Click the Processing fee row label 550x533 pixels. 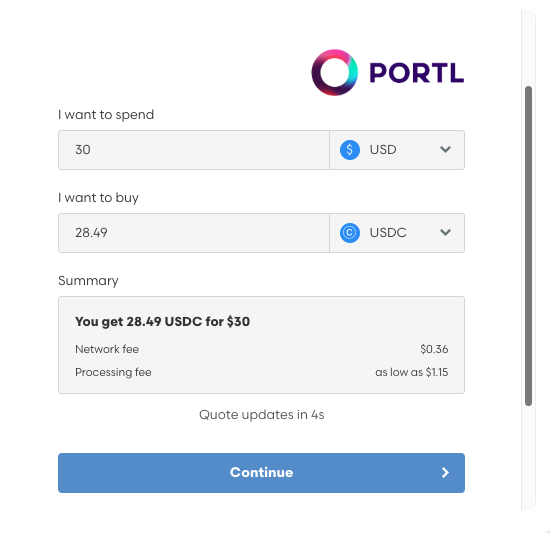tap(113, 372)
